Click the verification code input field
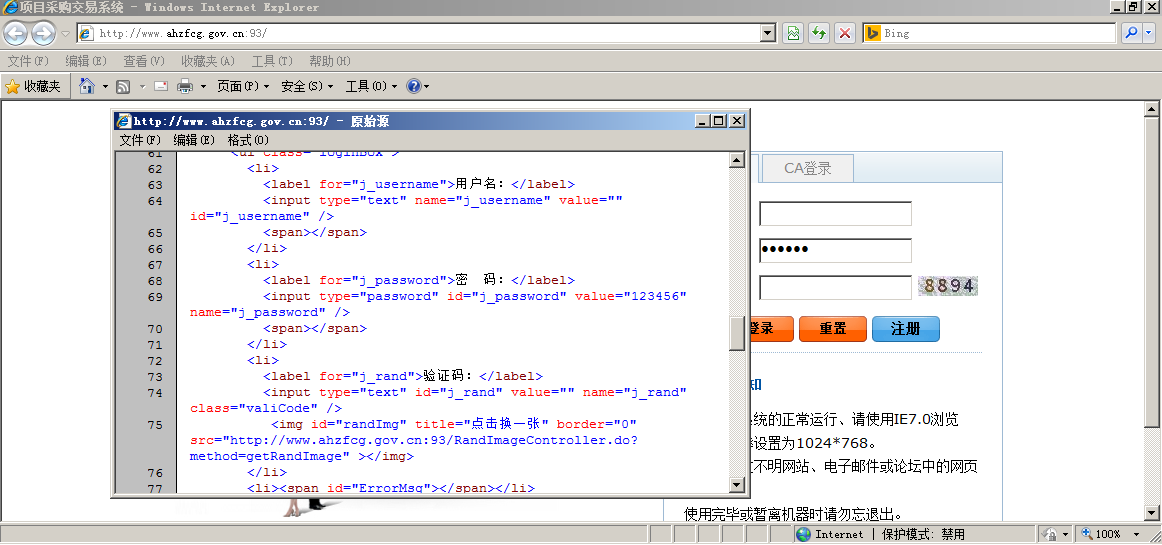1162x545 pixels. click(835, 287)
